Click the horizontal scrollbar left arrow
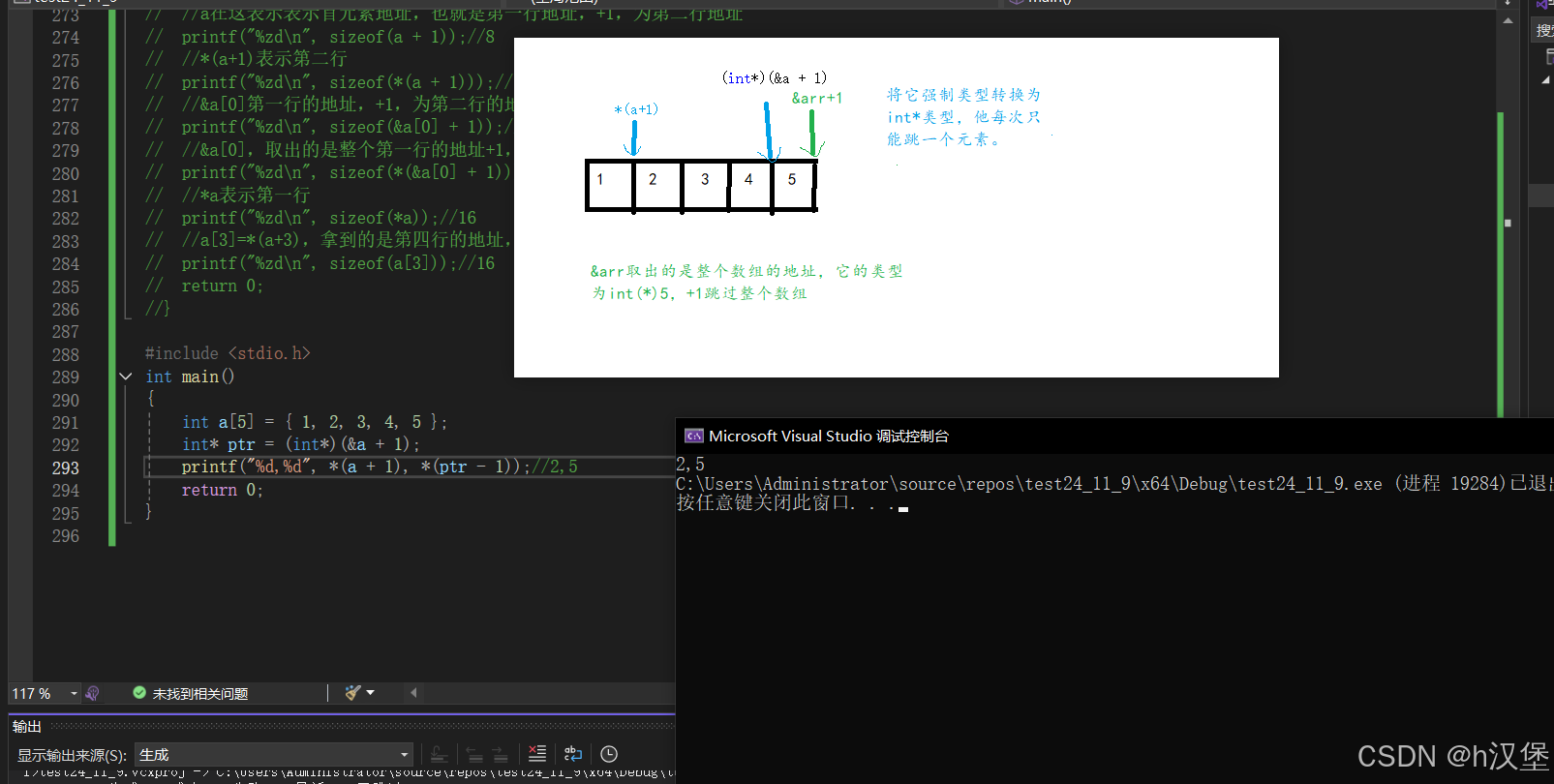Screen dimensions: 1554x784 pos(413,693)
